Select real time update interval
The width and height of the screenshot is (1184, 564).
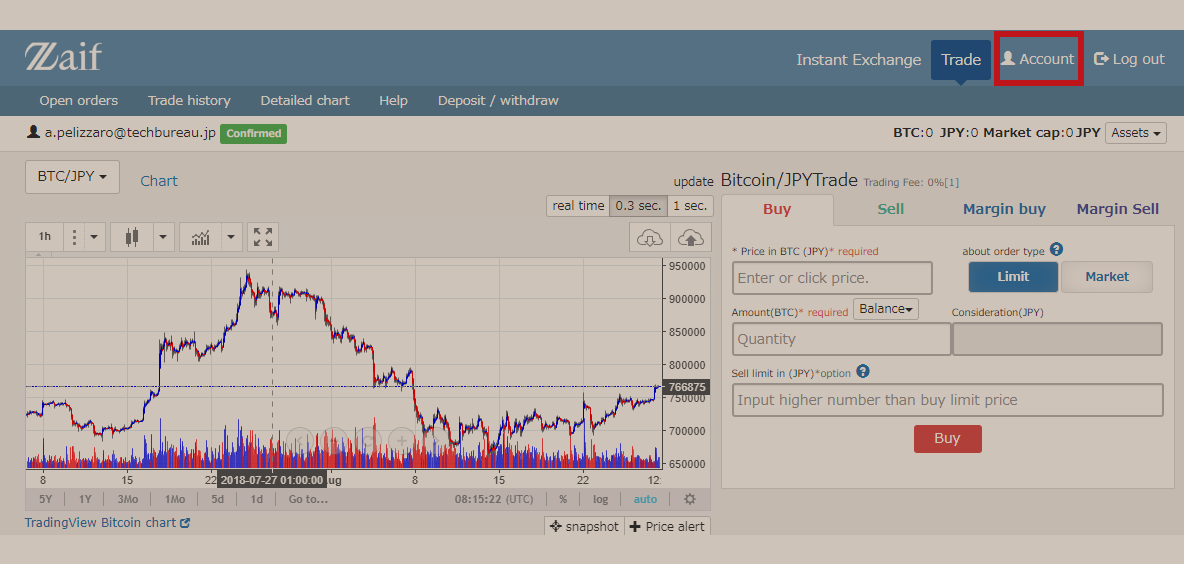pos(578,205)
